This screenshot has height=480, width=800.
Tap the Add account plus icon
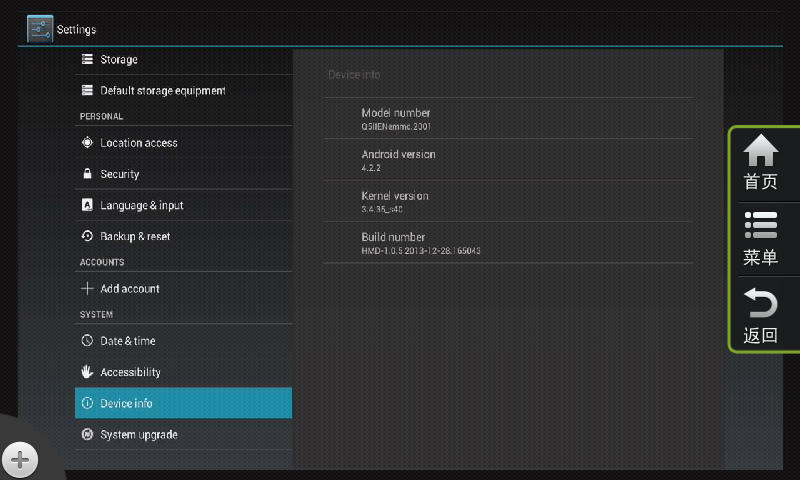87,289
